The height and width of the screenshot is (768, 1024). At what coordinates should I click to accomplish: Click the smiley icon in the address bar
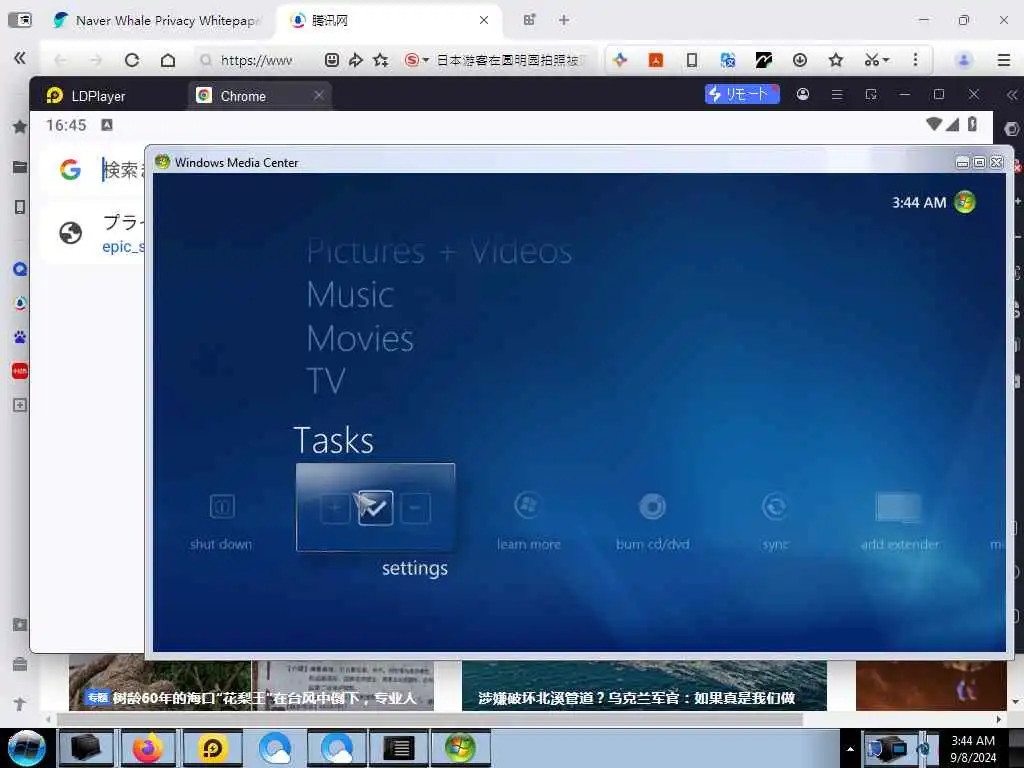tap(332, 60)
